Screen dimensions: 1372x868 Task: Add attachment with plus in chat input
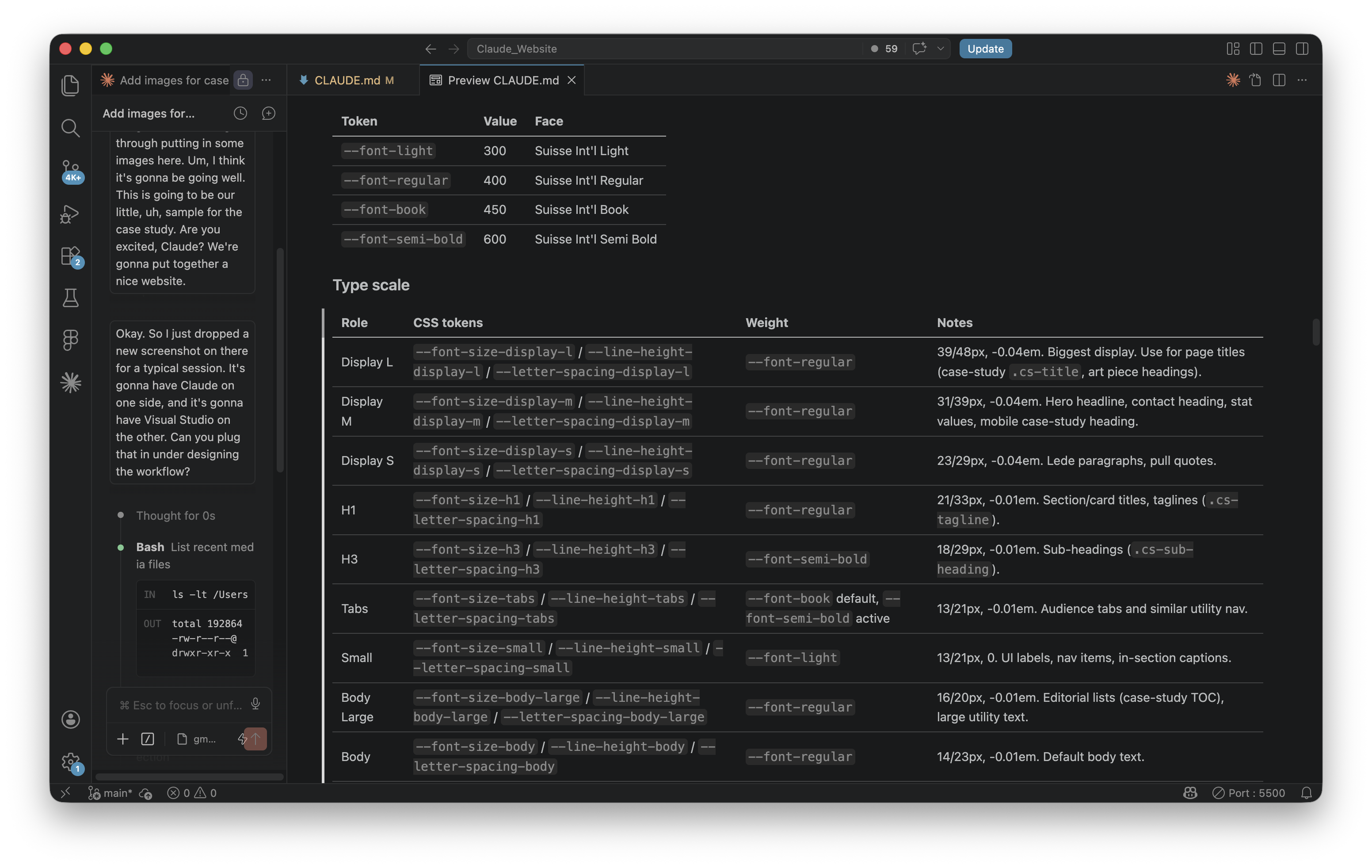[x=122, y=739]
